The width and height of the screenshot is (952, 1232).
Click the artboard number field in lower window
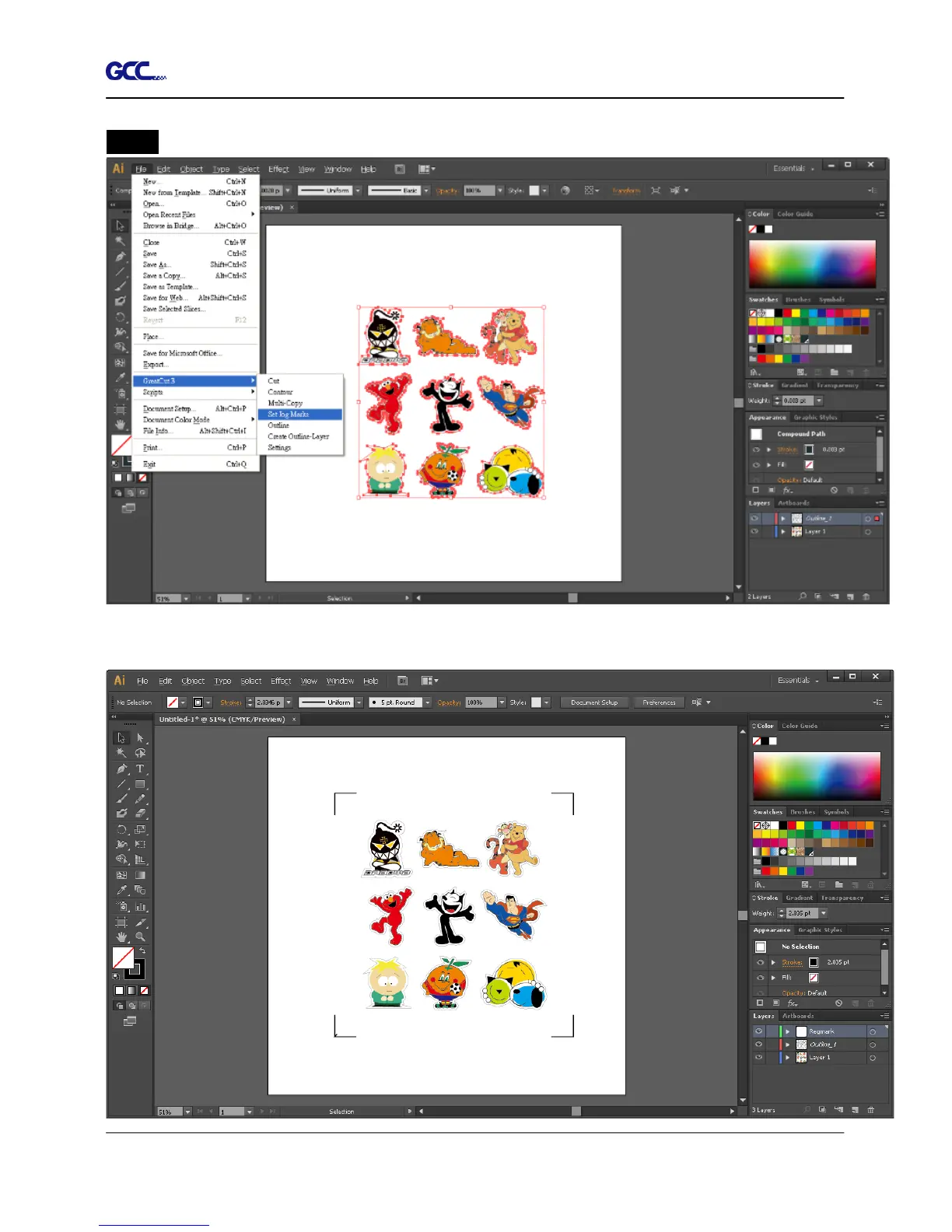(x=231, y=1111)
